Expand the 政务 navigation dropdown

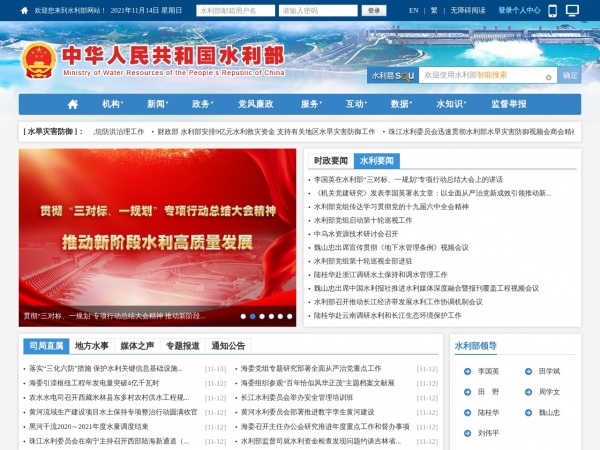pos(203,104)
